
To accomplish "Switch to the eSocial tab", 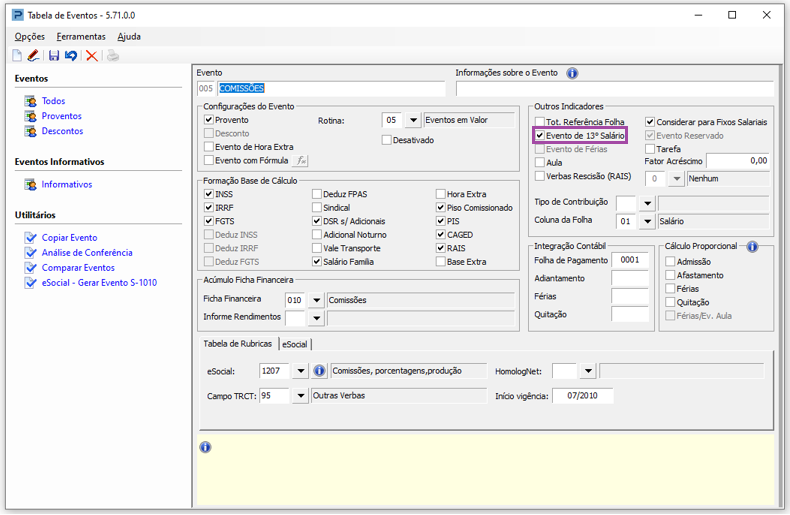I will pos(294,344).
